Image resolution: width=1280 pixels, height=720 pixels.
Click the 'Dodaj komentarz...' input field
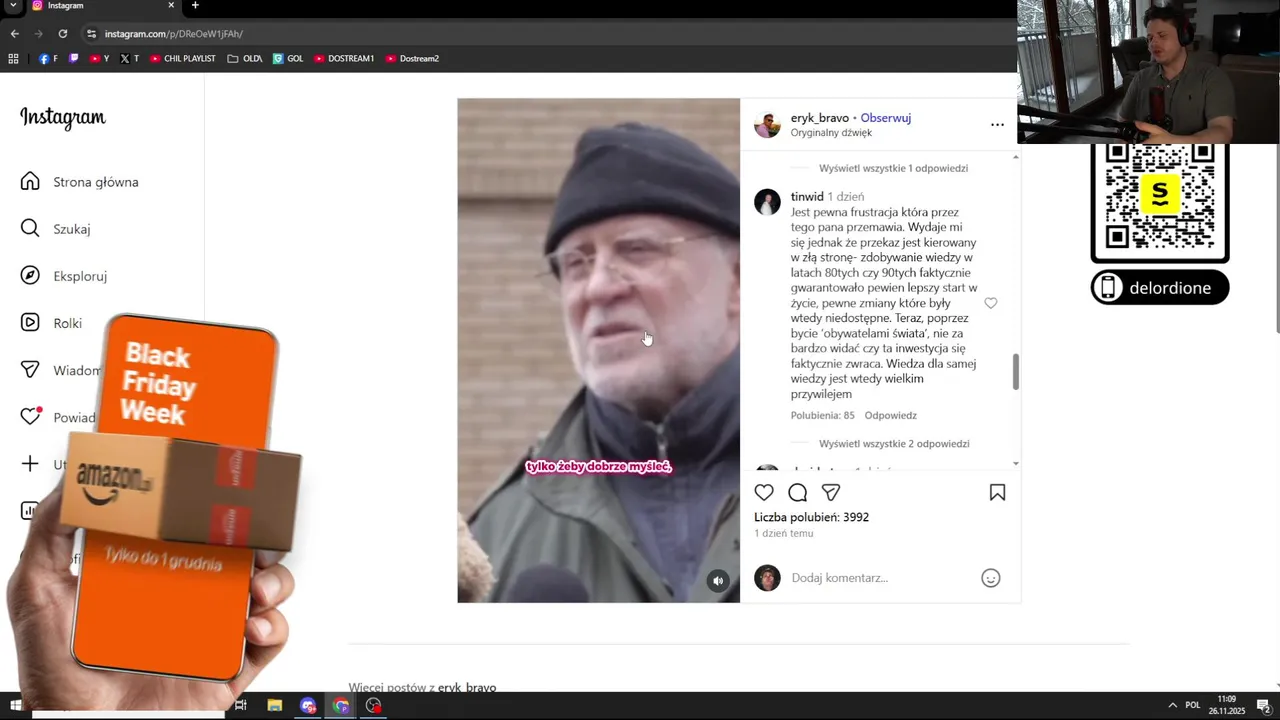point(880,578)
